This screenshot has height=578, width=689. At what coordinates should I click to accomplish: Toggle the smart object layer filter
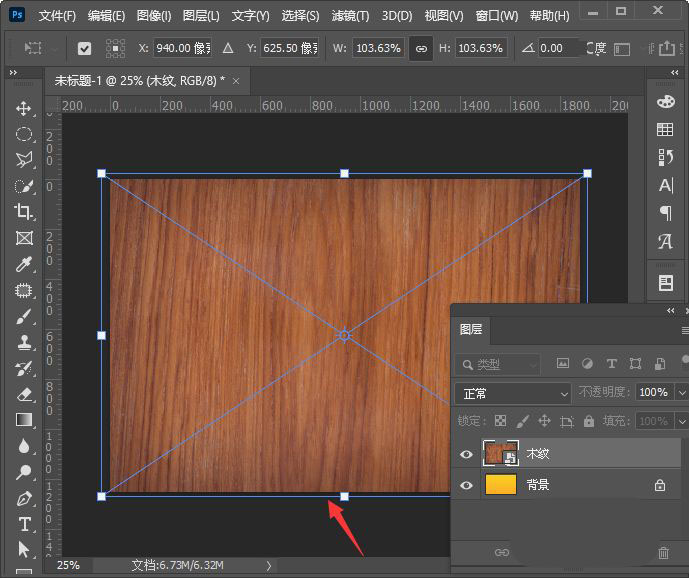pyautogui.click(x=660, y=363)
